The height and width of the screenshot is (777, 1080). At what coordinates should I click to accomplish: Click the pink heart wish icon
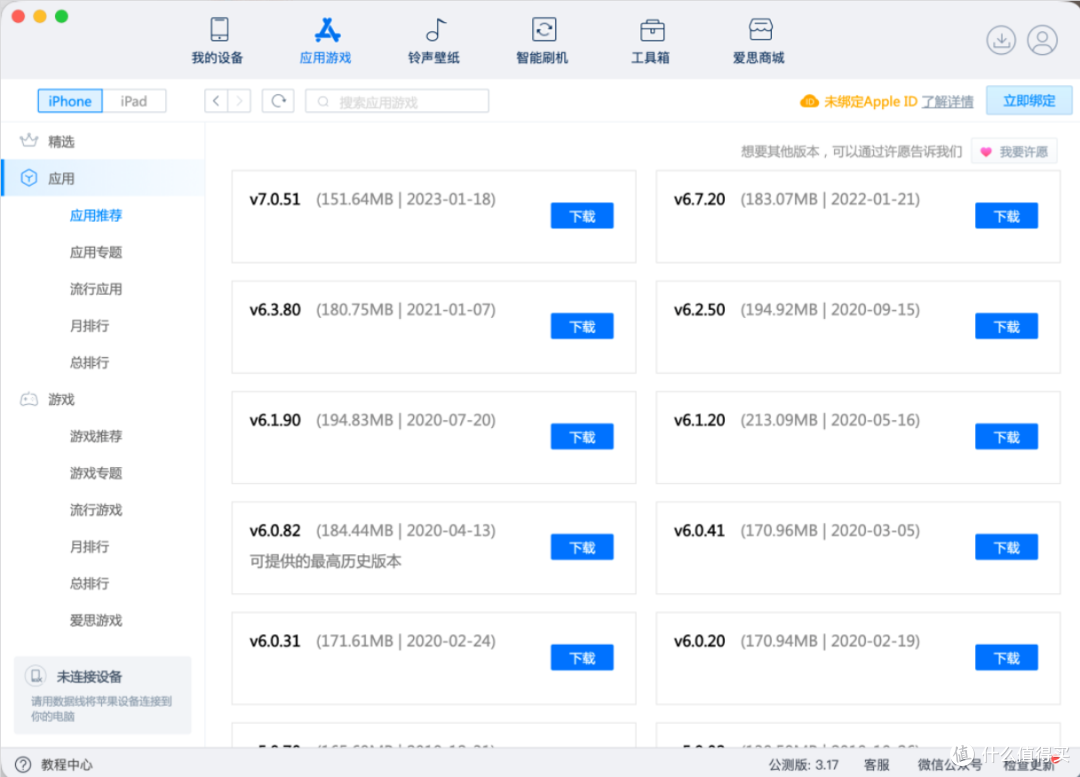coord(986,152)
